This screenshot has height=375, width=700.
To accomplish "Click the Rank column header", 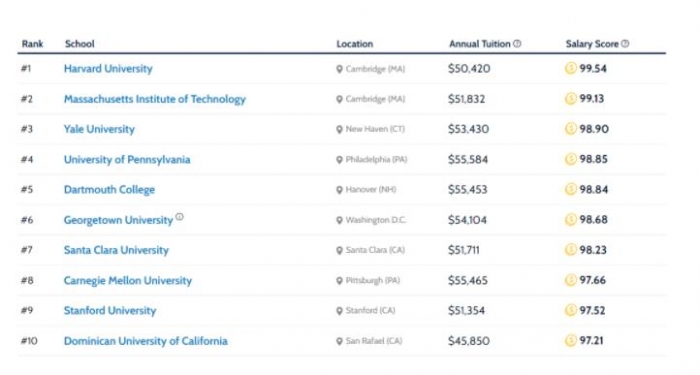I will point(33,44).
